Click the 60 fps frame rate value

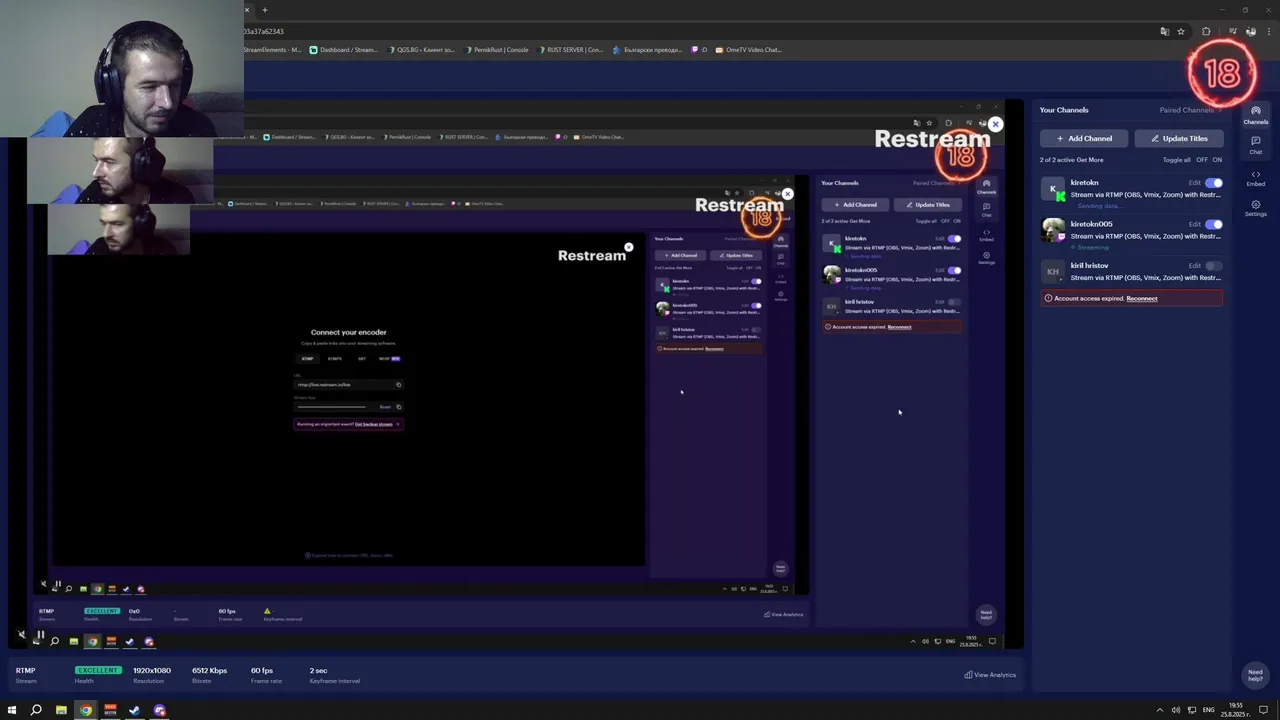pos(262,670)
